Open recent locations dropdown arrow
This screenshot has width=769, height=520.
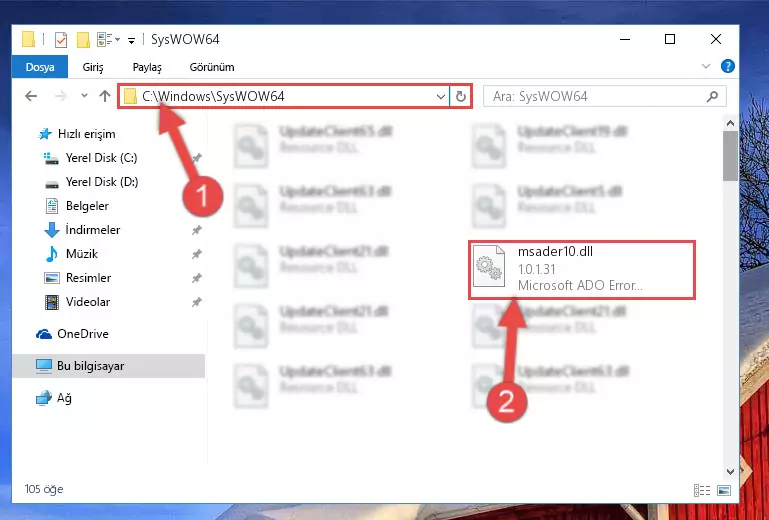click(x=84, y=96)
